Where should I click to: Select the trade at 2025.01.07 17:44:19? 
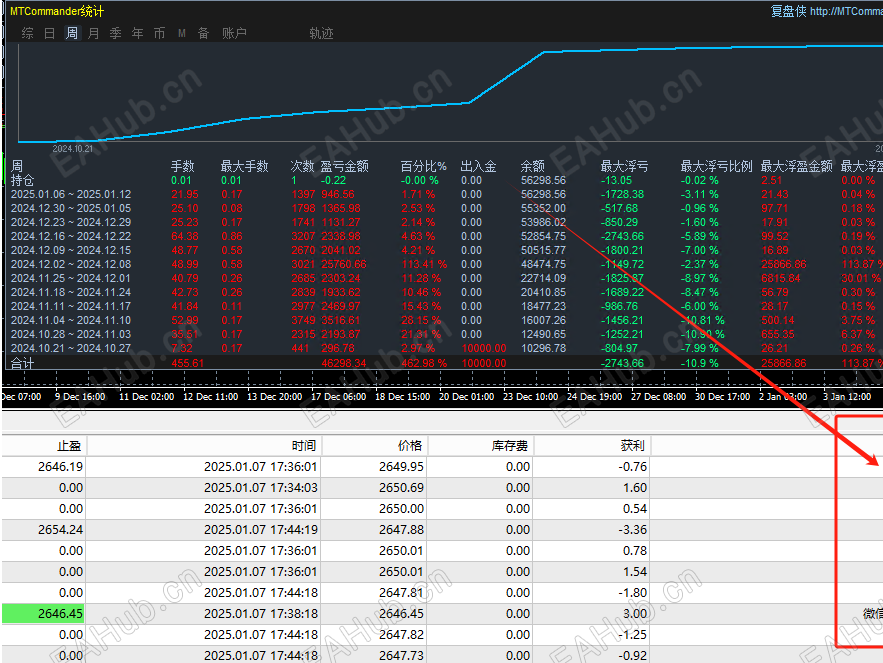pos(442,530)
